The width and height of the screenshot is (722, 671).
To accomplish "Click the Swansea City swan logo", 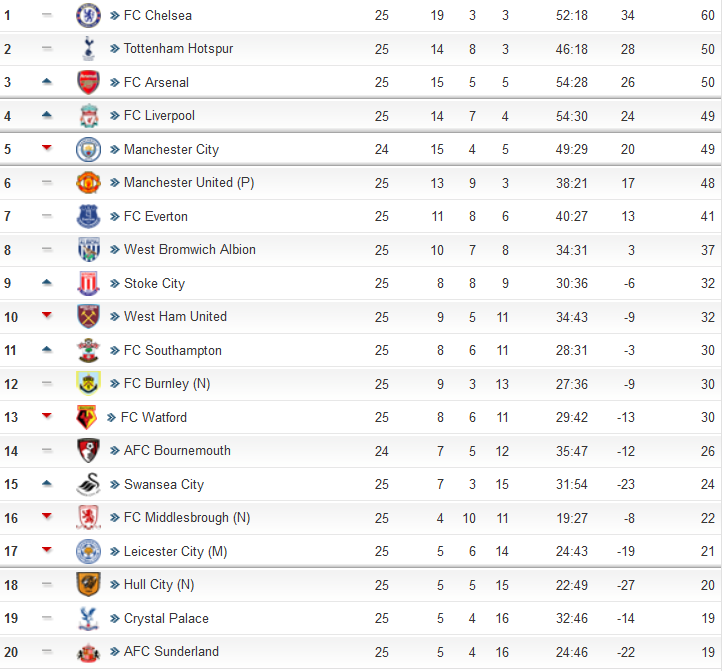I will (88, 484).
